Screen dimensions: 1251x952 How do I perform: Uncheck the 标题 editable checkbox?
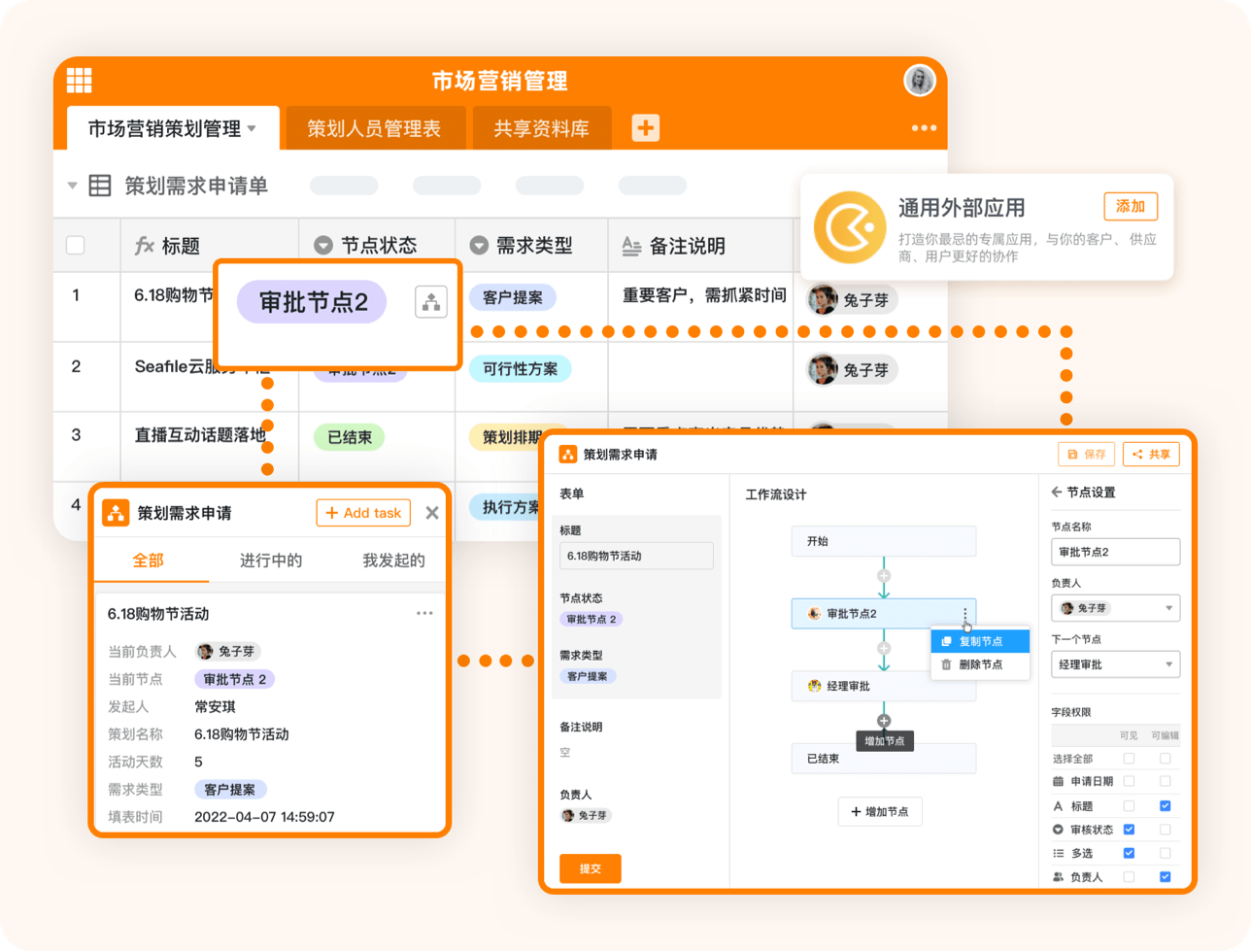(1165, 805)
